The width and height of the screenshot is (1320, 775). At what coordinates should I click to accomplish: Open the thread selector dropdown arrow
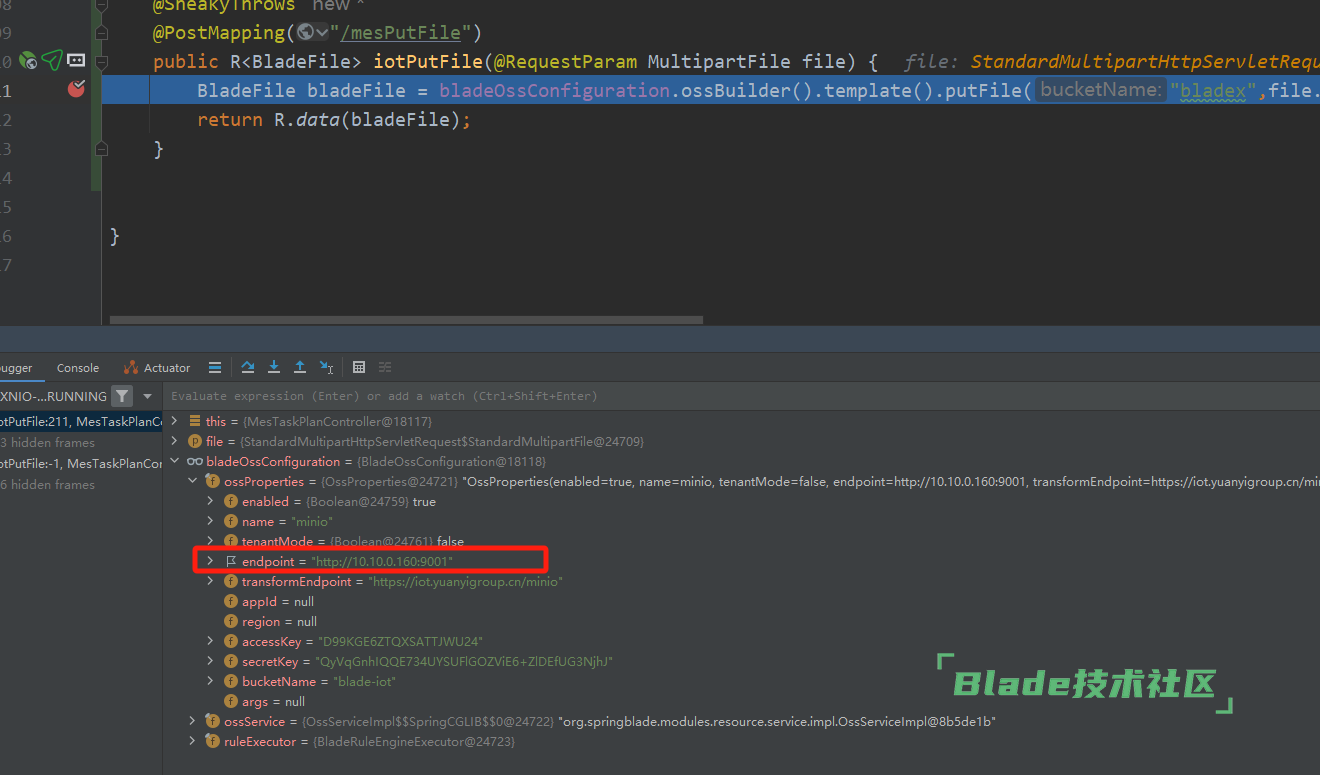coord(148,396)
